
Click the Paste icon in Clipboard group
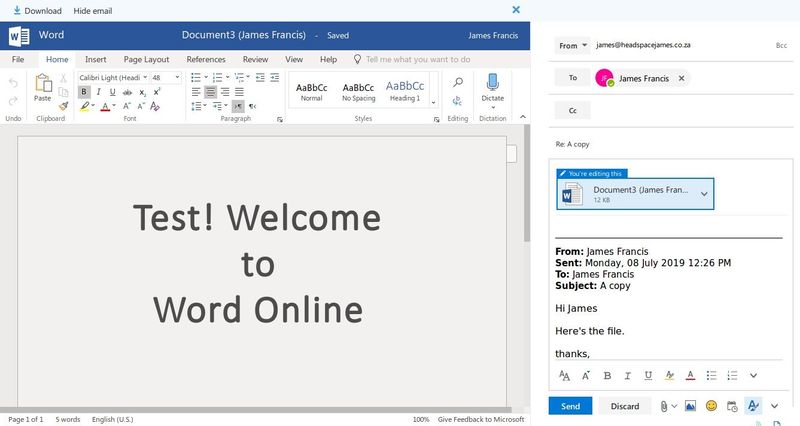(x=42, y=84)
